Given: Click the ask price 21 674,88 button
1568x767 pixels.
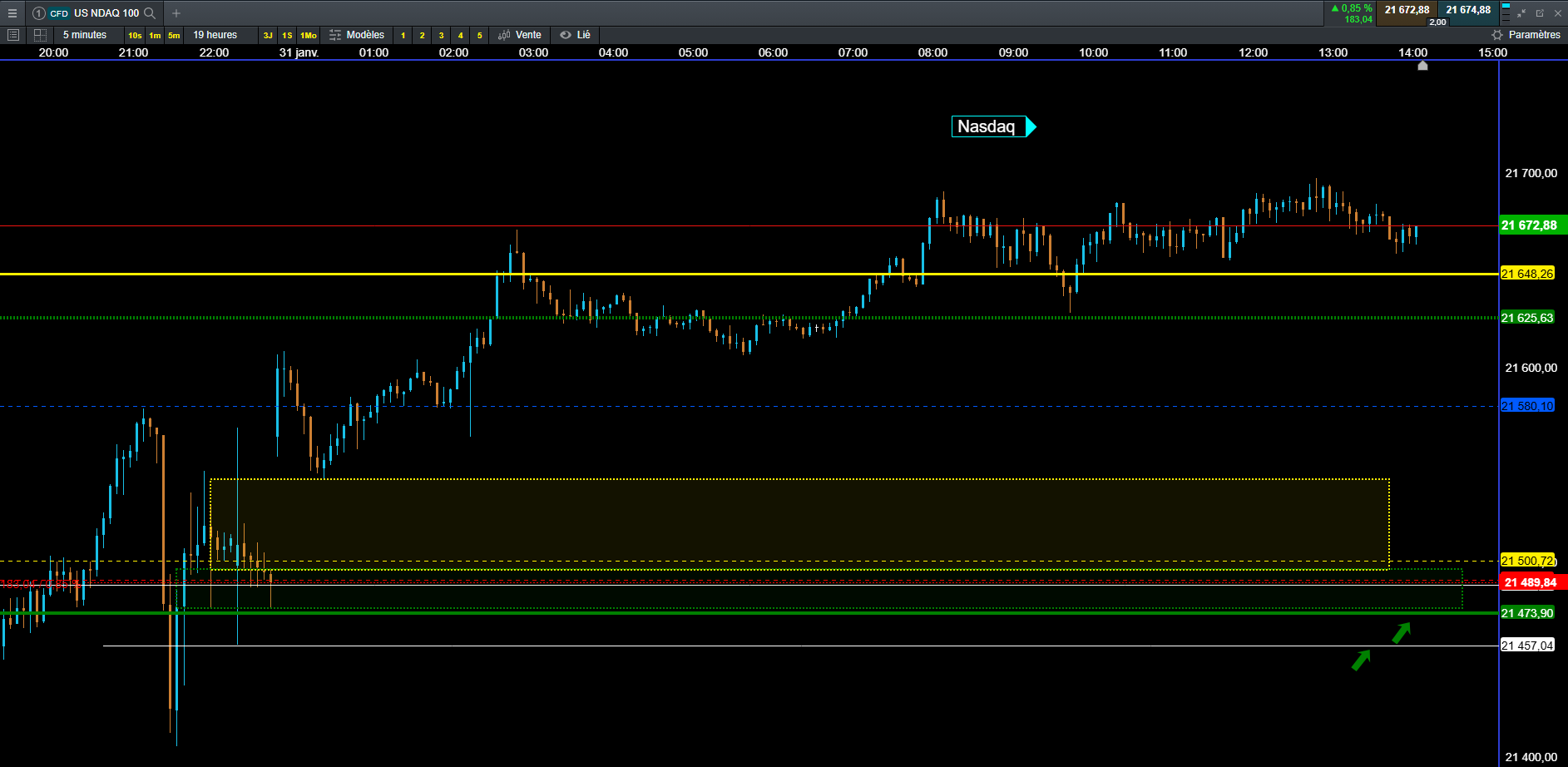Looking at the screenshot, I should pyautogui.click(x=1468, y=13).
